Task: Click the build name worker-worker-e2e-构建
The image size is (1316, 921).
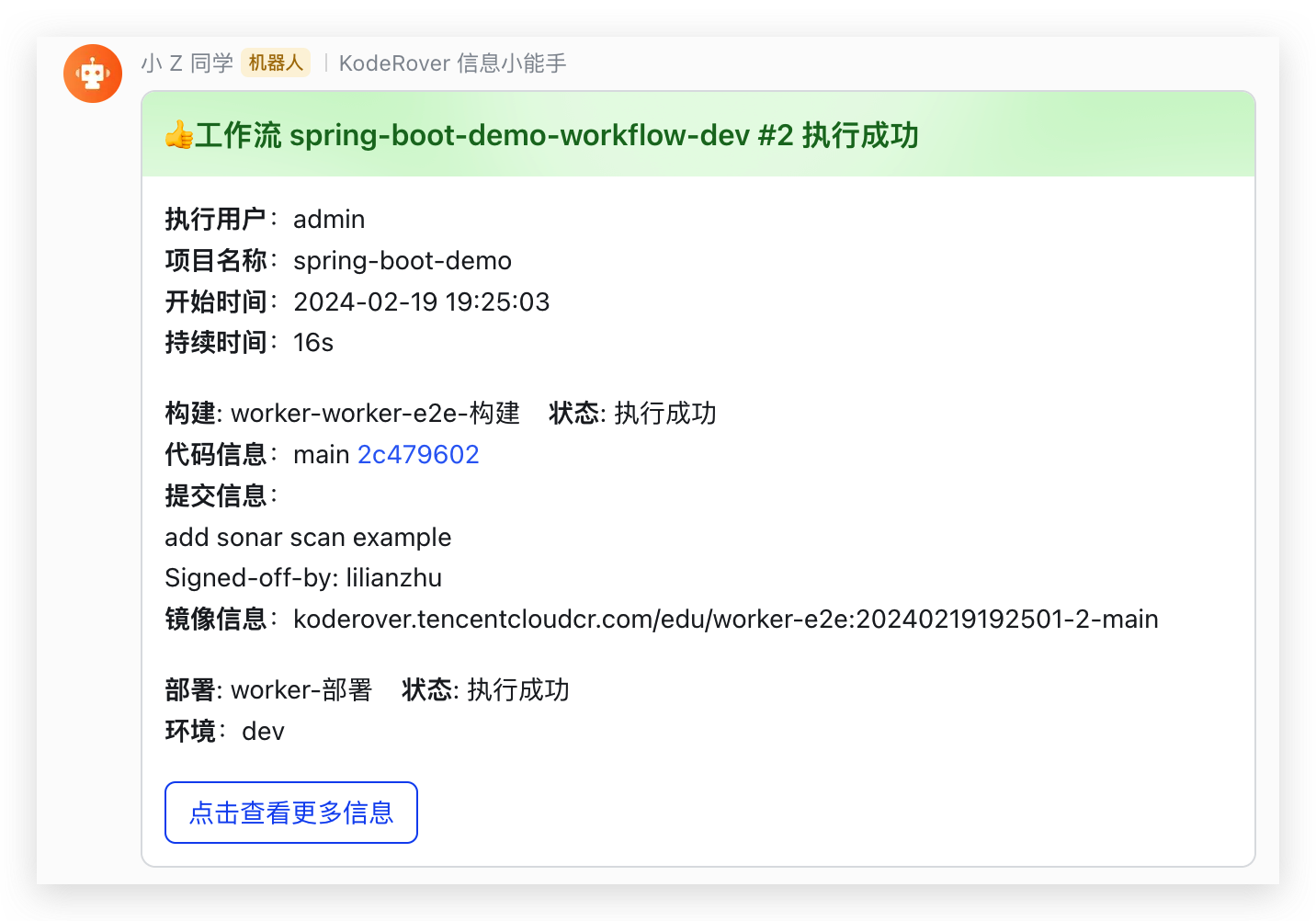Action: tap(375, 413)
